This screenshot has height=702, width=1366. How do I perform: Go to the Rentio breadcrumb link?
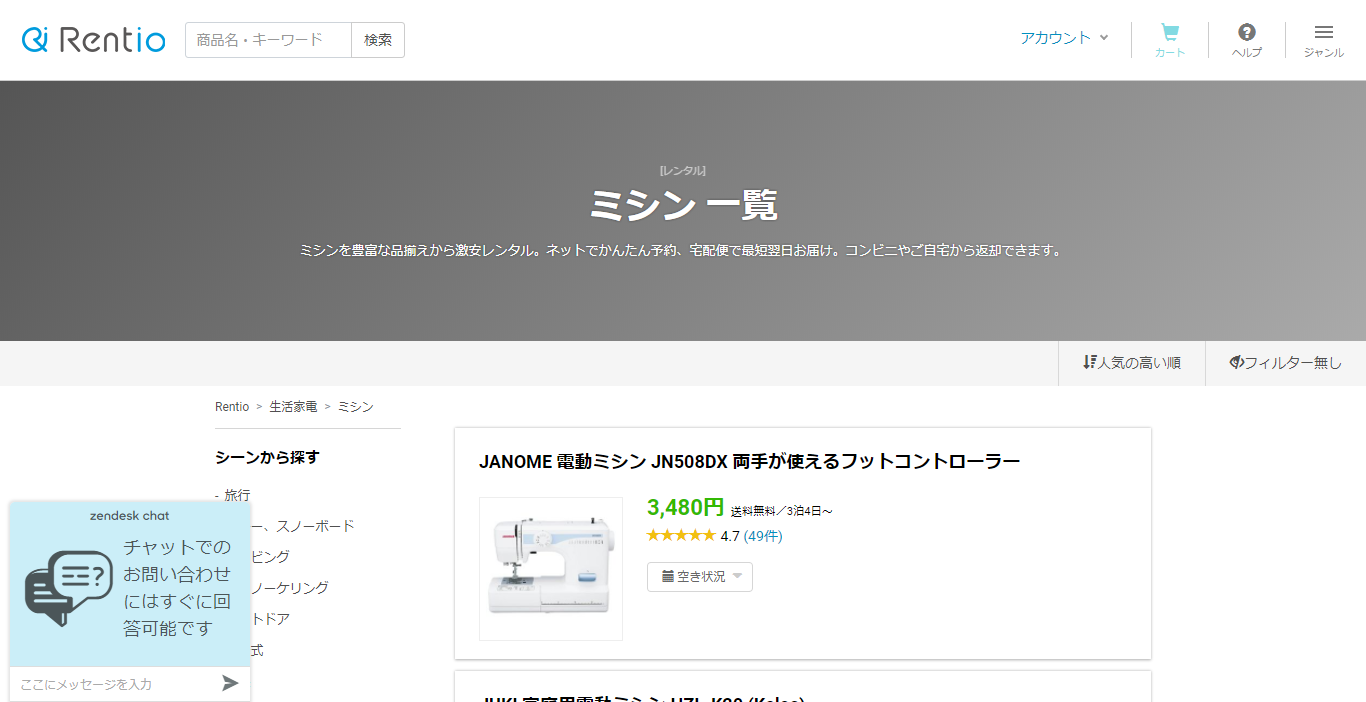click(232, 407)
